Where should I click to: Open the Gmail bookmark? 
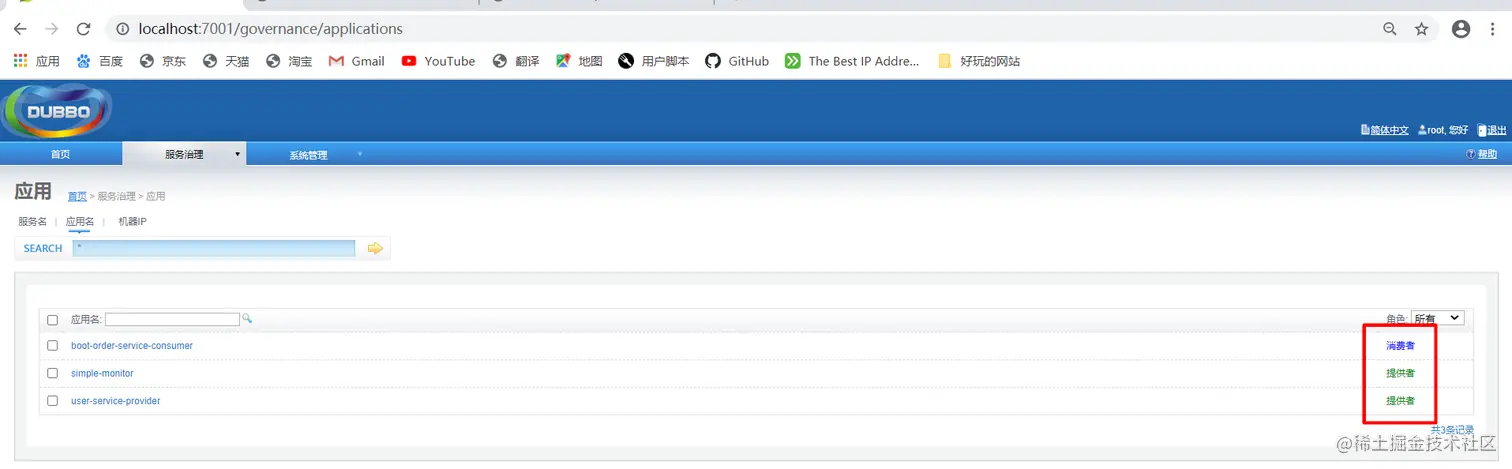pos(357,61)
